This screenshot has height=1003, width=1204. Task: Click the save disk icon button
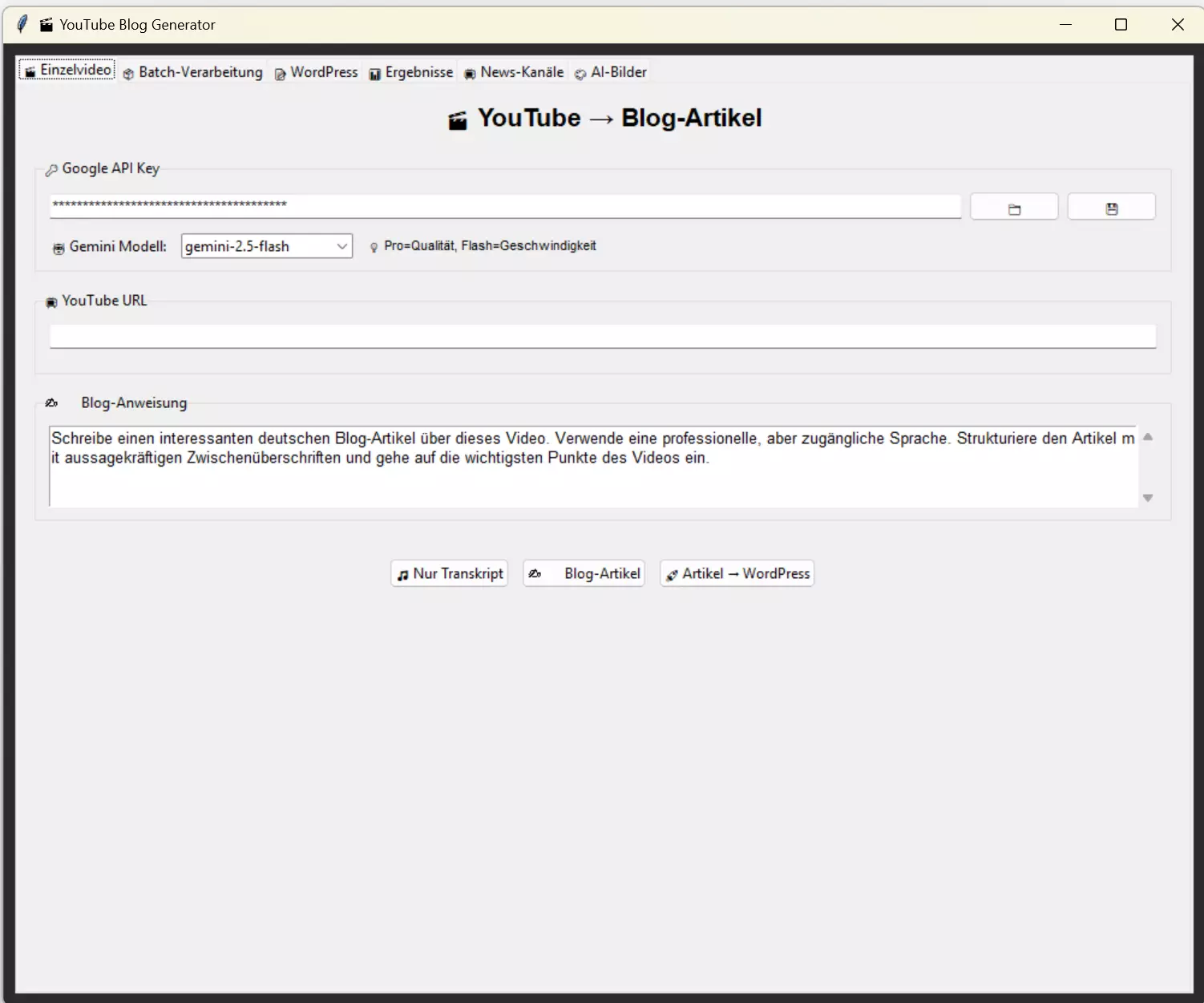point(1111,207)
